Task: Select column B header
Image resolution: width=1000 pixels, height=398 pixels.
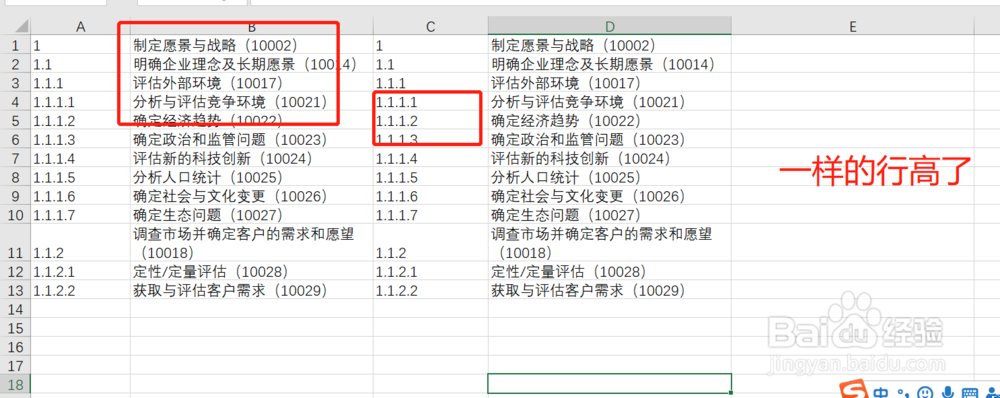Action: [x=252, y=26]
